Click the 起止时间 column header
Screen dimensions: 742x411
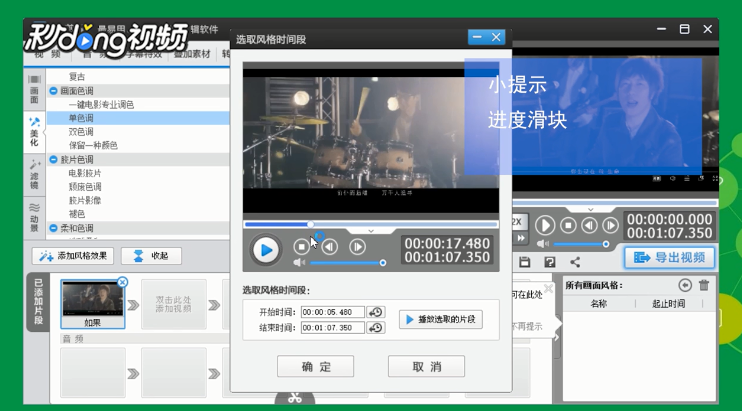pyautogui.click(x=669, y=304)
